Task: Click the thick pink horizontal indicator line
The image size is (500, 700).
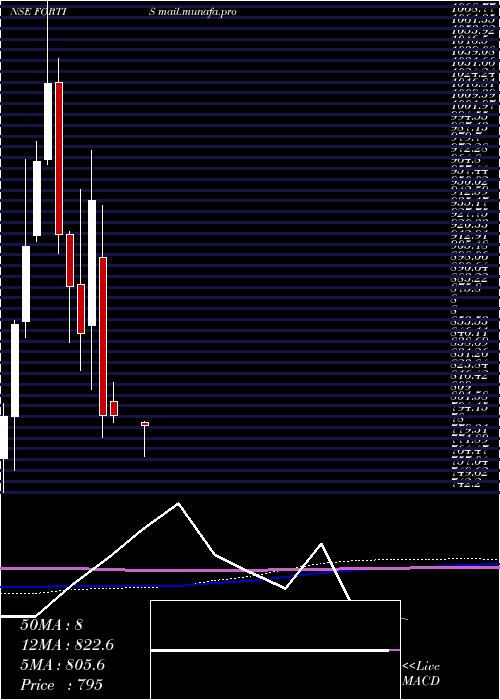Action: pos(250,569)
